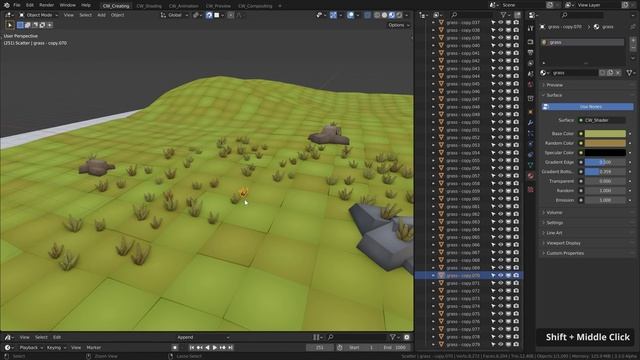The width and height of the screenshot is (640, 360).
Task: Open the Specular Color swatch
Action: (605, 153)
